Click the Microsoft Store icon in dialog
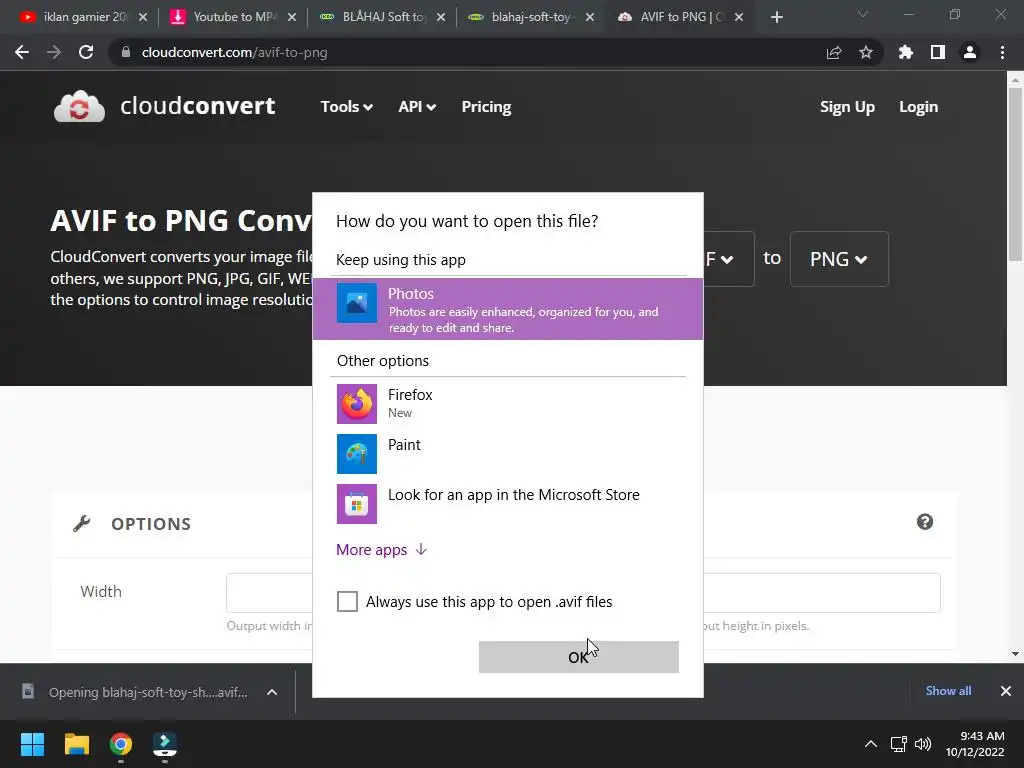 [357, 504]
